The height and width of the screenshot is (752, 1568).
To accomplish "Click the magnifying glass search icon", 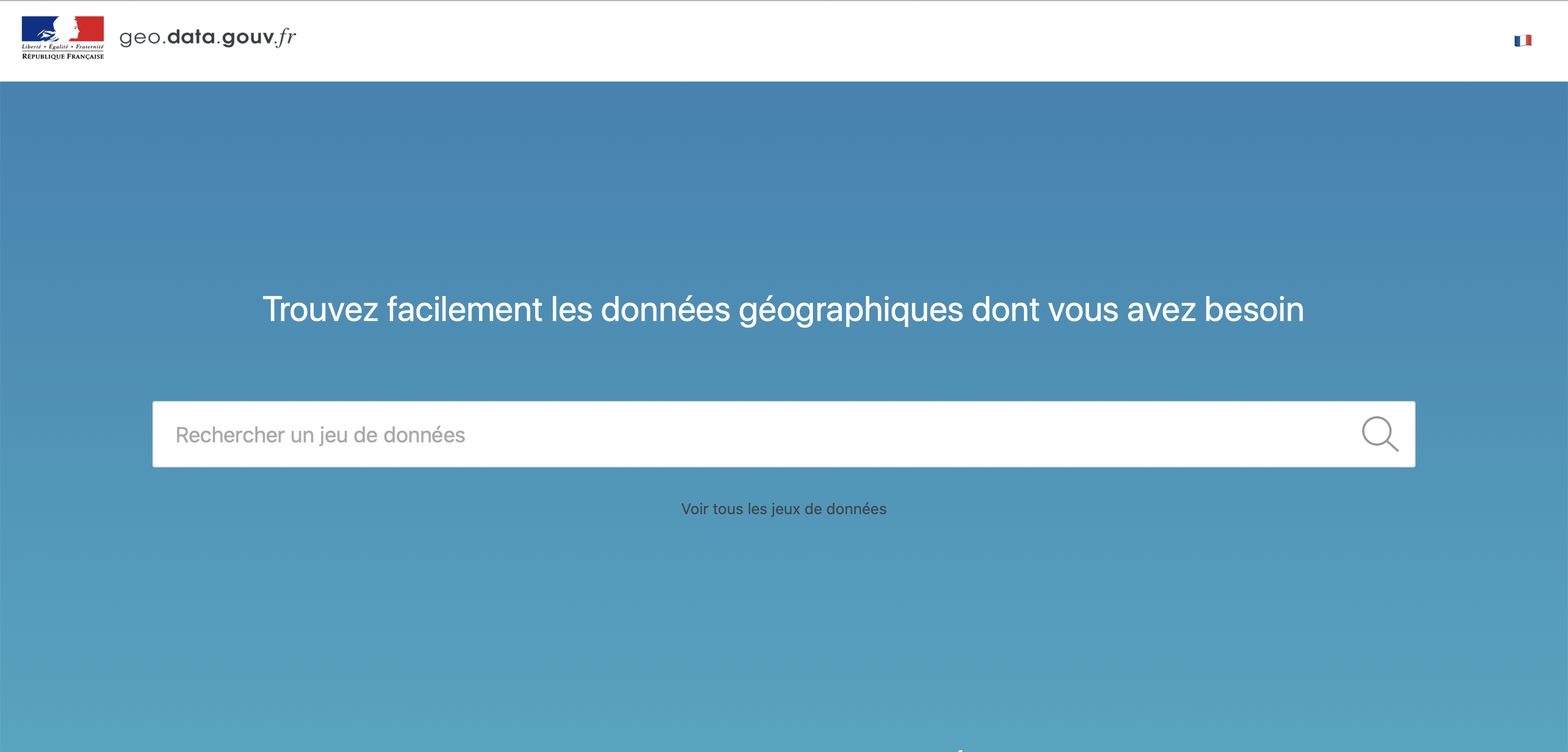I will [x=1379, y=434].
